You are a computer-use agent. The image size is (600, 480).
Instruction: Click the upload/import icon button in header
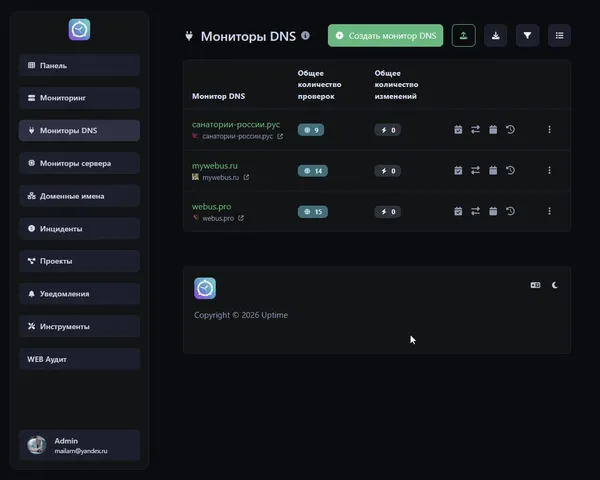(x=463, y=36)
